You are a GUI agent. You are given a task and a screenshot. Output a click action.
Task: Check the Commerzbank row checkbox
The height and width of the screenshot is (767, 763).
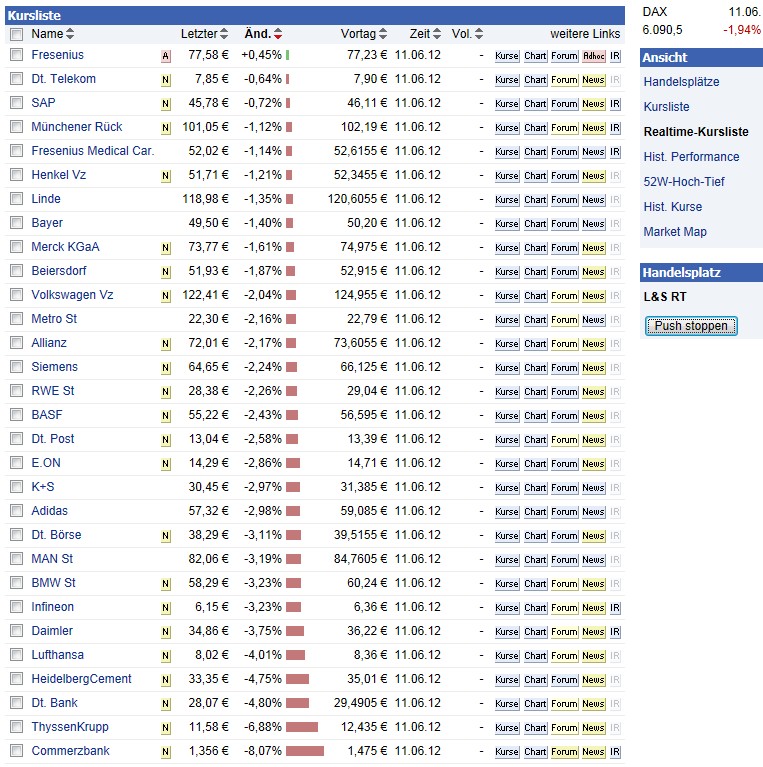[x=17, y=750]
